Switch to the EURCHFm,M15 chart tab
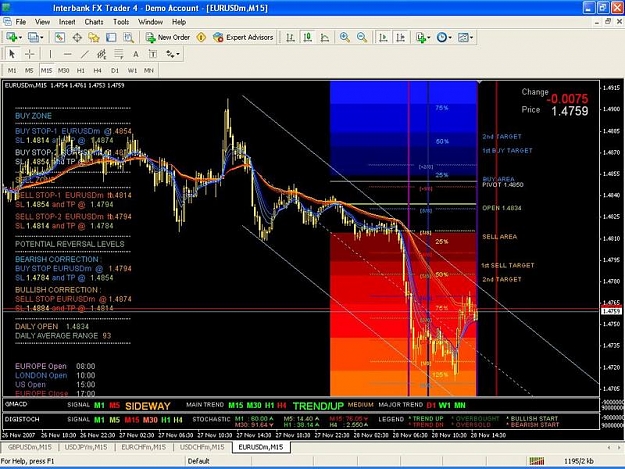This screenshot has height=469, width=625. (x=143, y=447)
